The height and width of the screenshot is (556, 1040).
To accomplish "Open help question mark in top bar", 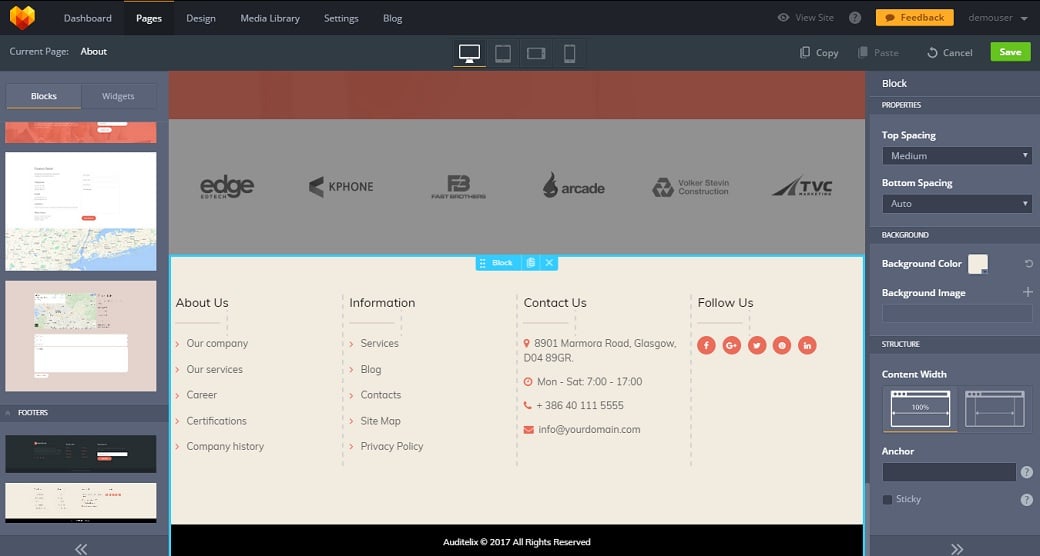I will [855, 18].
